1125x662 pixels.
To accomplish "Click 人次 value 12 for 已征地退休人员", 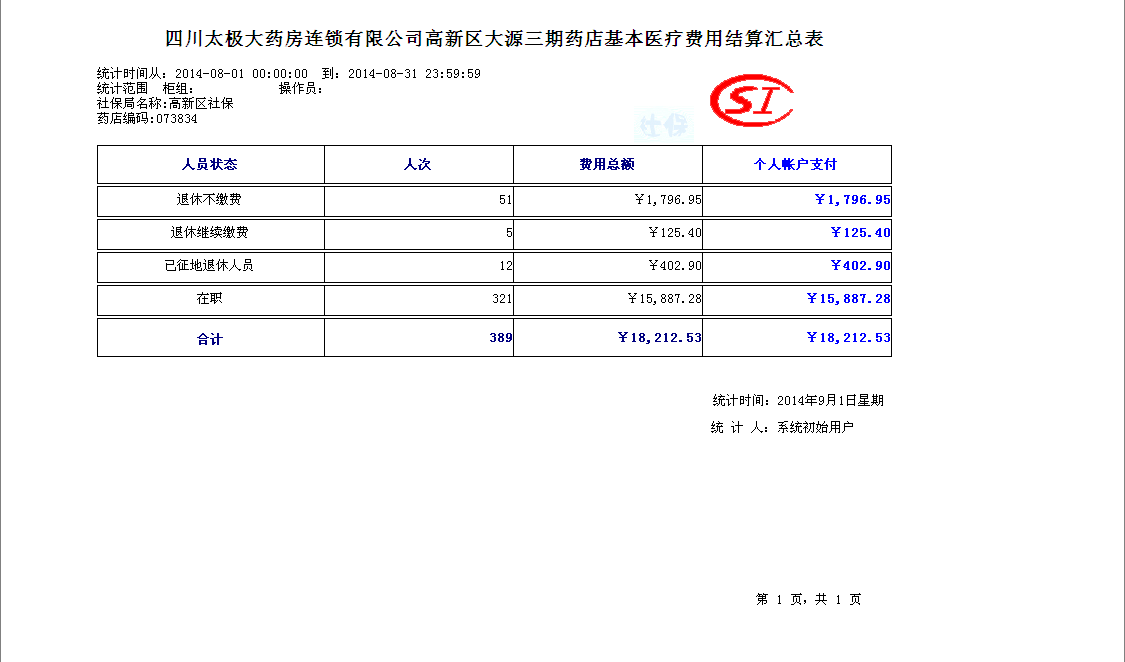I will click(506, 265).
